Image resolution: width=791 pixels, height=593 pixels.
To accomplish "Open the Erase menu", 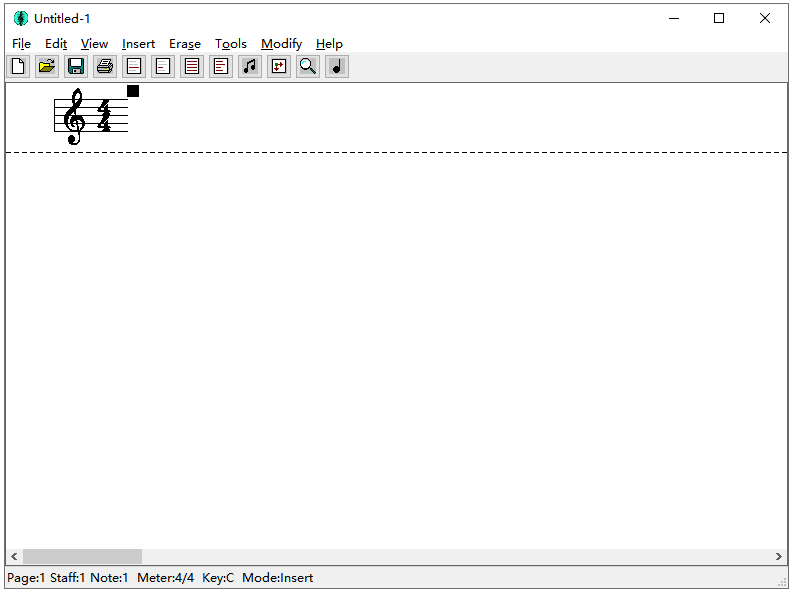I will click(x=185, y=44).
